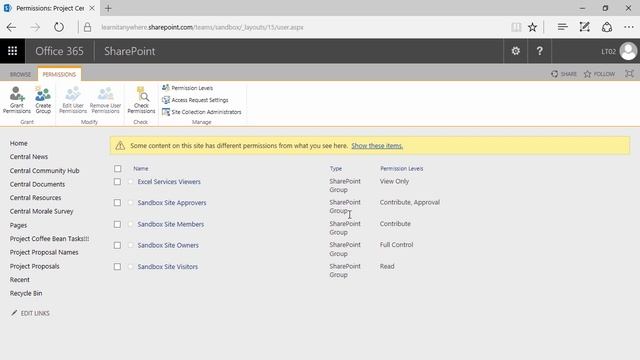Open Permission Levels in Manage group
Image resolution: width=640 pixels, height=360 pixels.
[x=187, y=88]
